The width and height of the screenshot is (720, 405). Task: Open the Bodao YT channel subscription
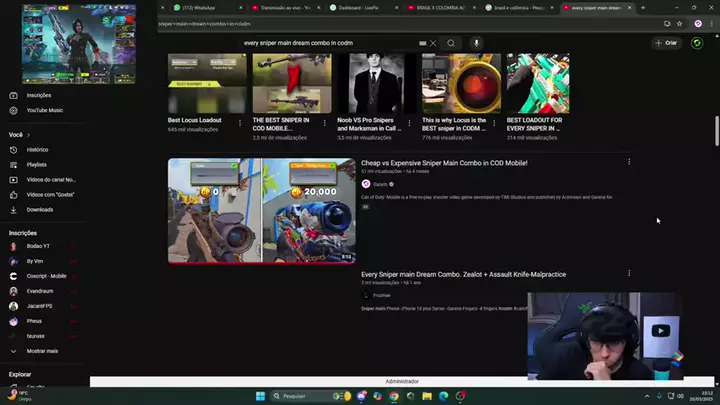click(38, 246)
